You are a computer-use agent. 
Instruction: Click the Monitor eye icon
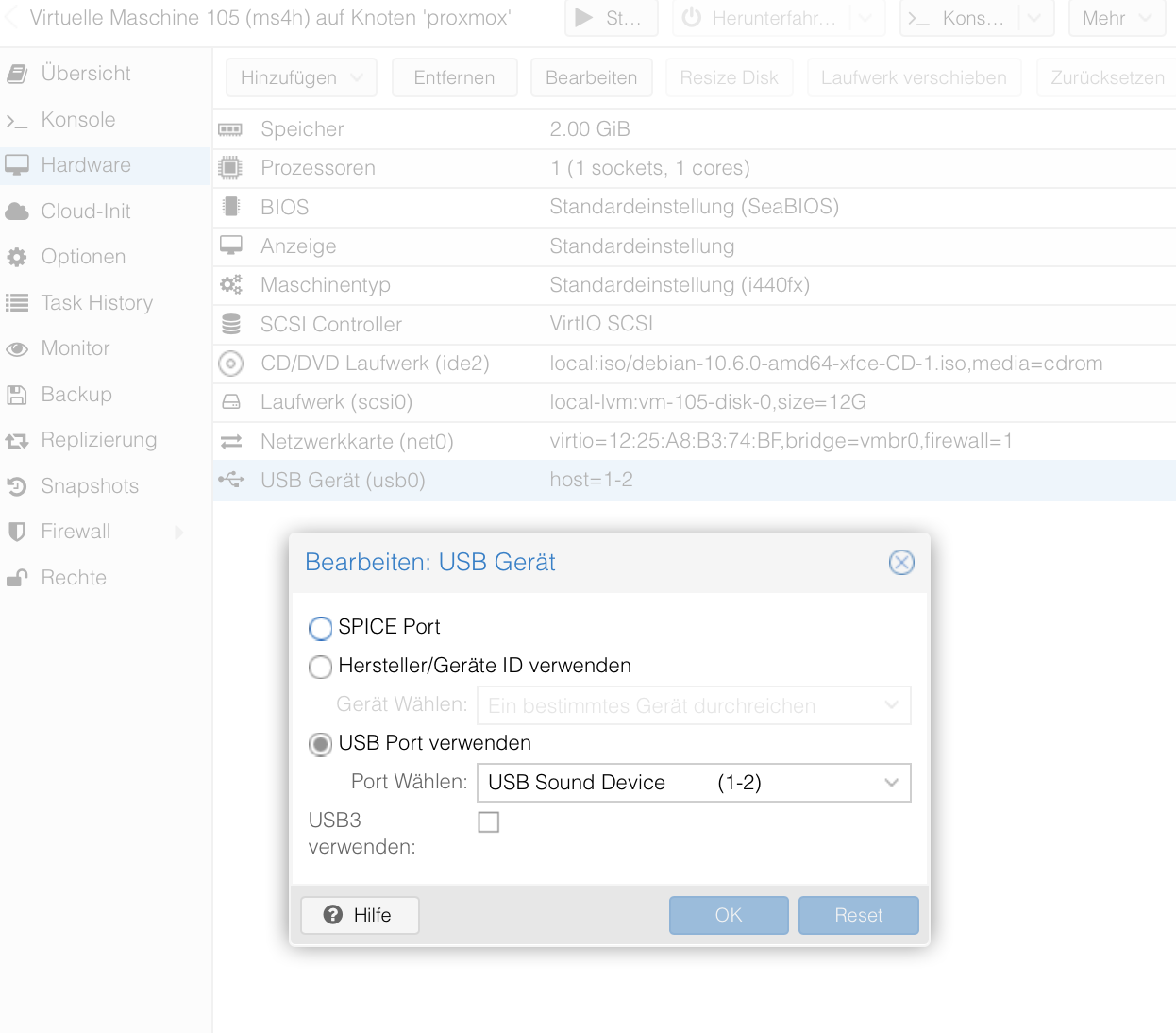(17, 349)
